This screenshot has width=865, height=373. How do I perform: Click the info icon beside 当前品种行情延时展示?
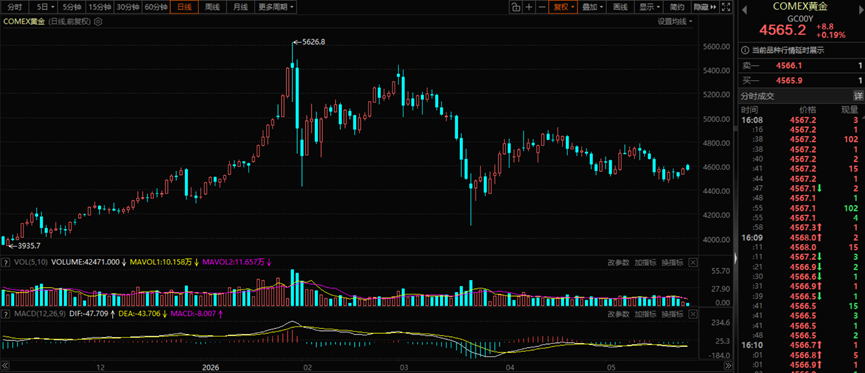click(746, 50)
